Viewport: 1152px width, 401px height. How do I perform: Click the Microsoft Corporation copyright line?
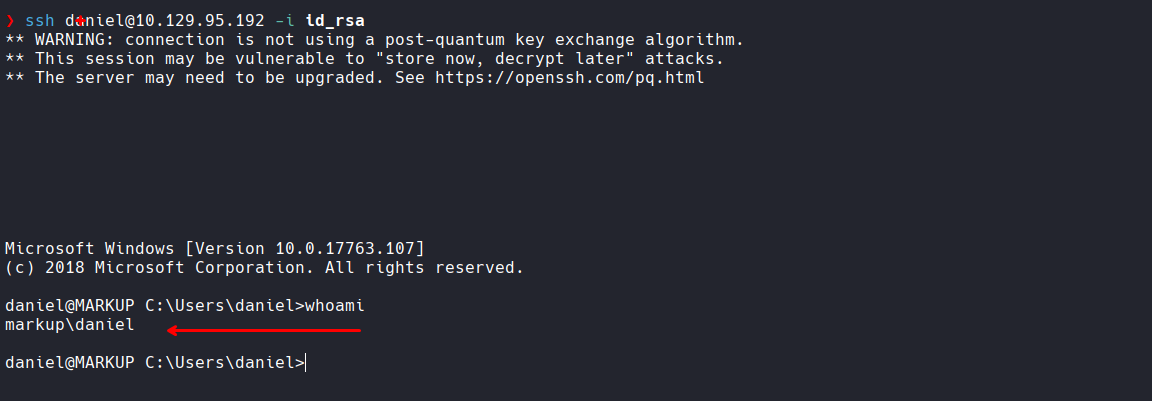(264, 267)
